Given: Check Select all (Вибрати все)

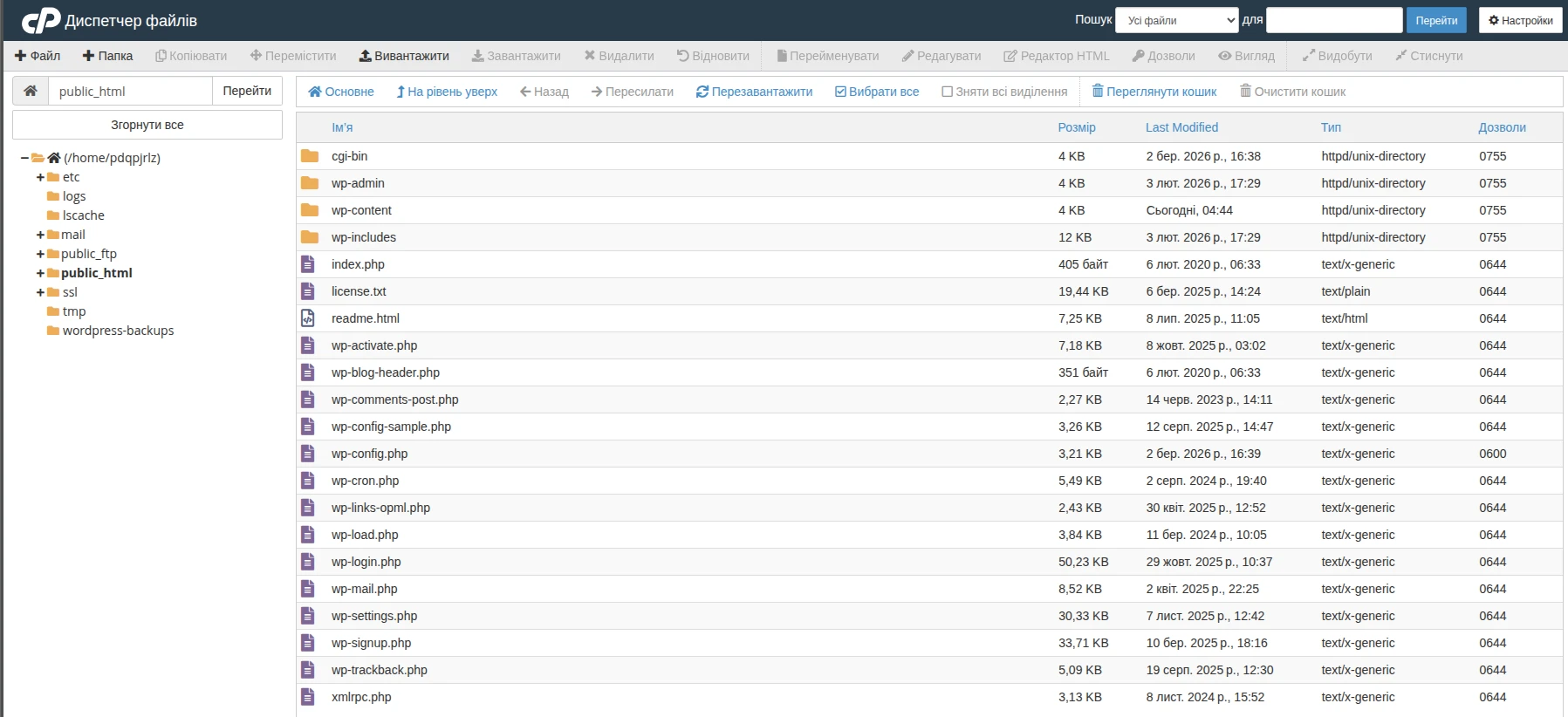Looking at the screenshot, I should point(840,92).
